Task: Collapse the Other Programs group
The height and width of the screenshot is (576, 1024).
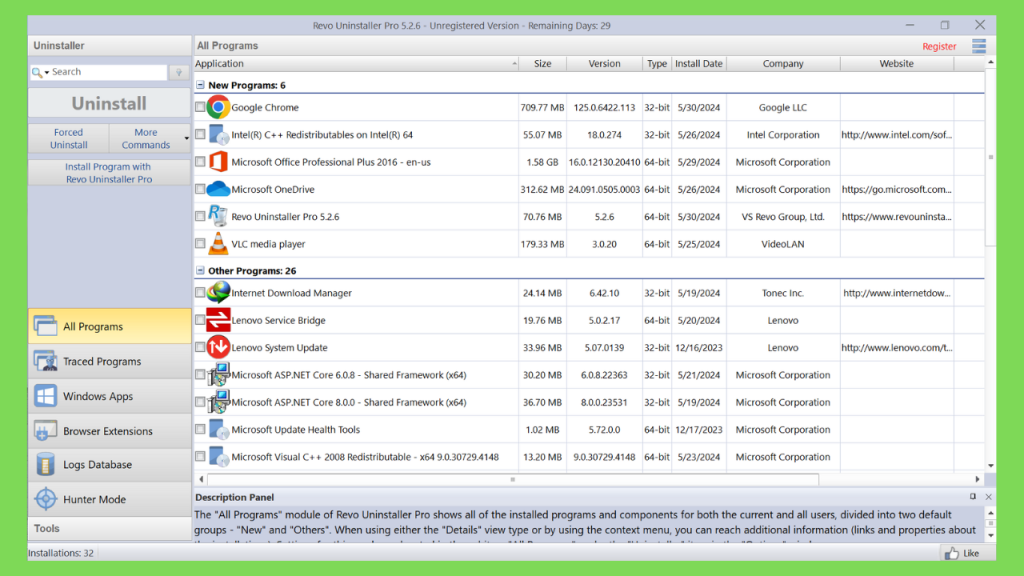Action: click(x=200, y=270)
